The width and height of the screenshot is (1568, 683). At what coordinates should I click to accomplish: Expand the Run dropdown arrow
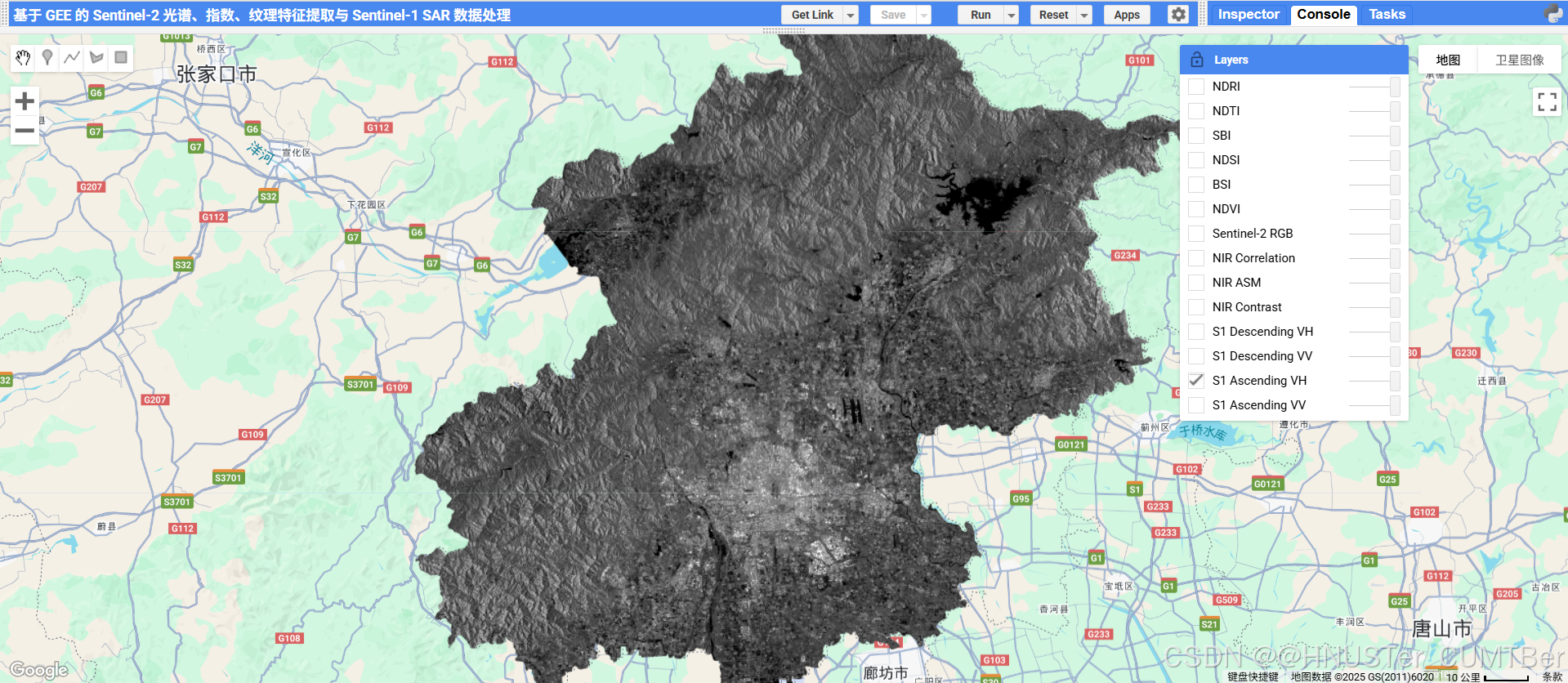(1012, 15)
